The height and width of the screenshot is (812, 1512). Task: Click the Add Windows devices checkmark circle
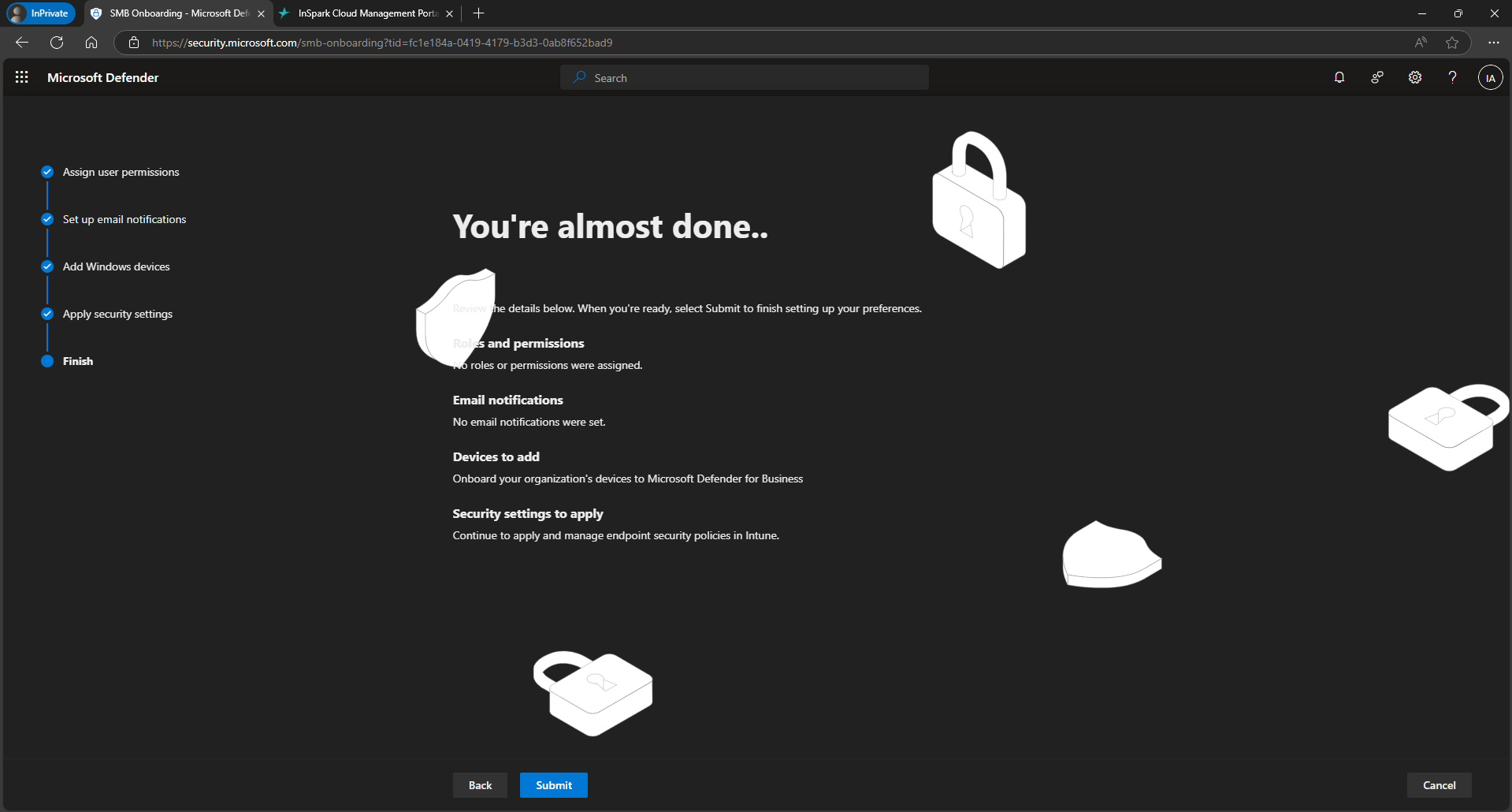[47, 266]
